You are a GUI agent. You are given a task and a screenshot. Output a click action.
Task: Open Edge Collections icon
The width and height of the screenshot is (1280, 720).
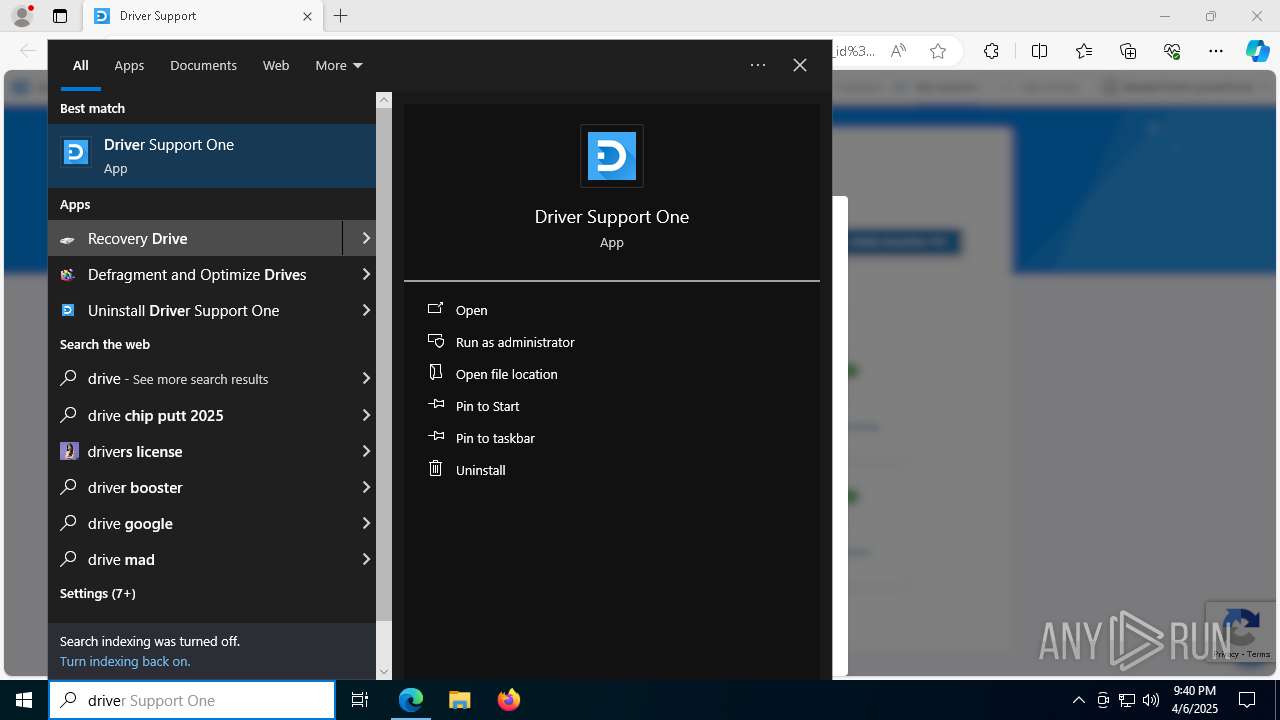[x=1128, y=51]
